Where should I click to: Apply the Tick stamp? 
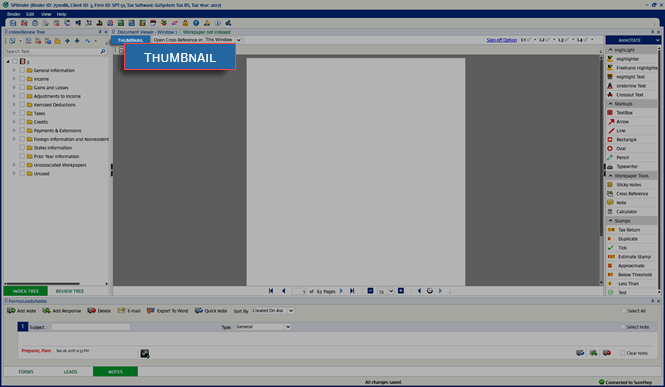[632, 248]
